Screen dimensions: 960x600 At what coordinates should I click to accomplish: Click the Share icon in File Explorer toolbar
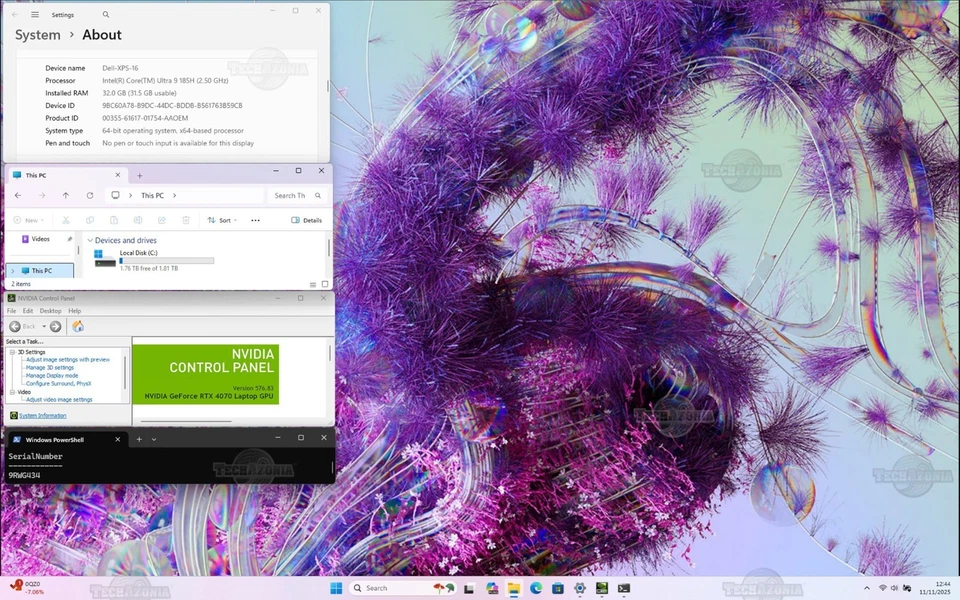(x=162, y=220)
